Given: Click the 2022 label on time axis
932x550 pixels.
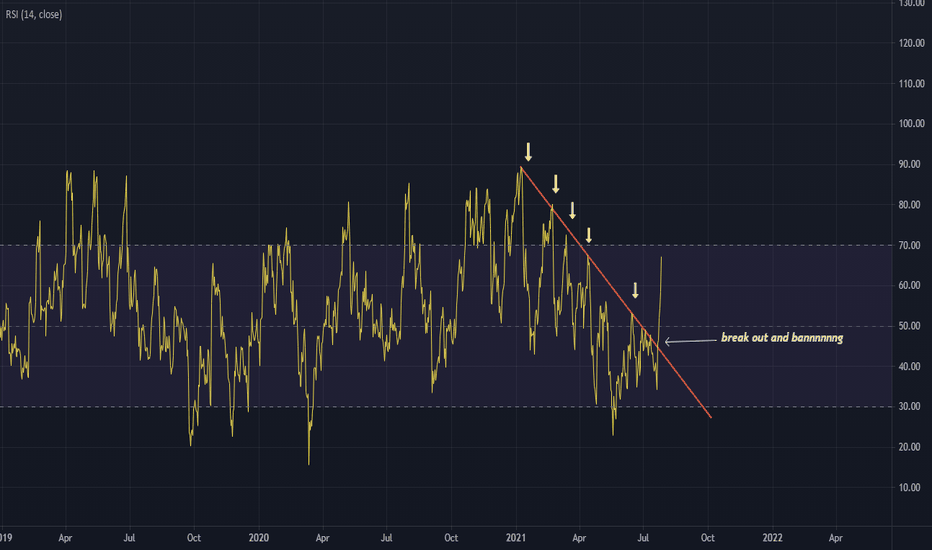Looking at the screenshot, I should point(773,538).
